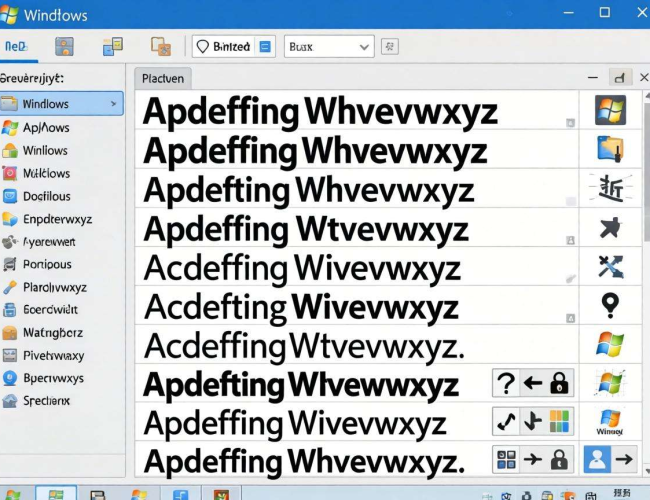This screenshot has height=500, width=650.
Task: Click the Bpecivwxys globe icon
Action: pyautogui.click(x=10, y=378)
